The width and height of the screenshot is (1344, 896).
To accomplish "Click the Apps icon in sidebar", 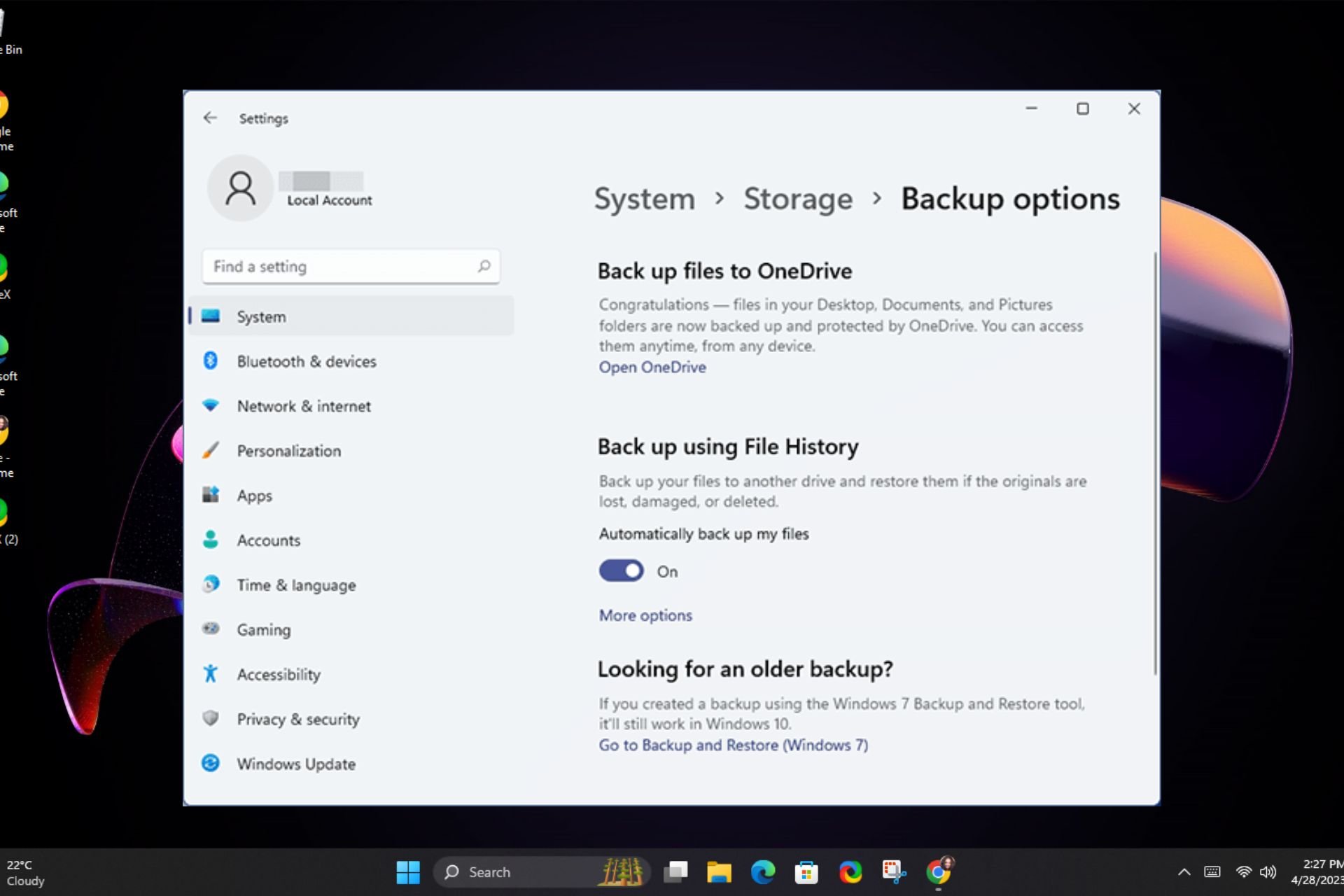I will tap(211, 494).
